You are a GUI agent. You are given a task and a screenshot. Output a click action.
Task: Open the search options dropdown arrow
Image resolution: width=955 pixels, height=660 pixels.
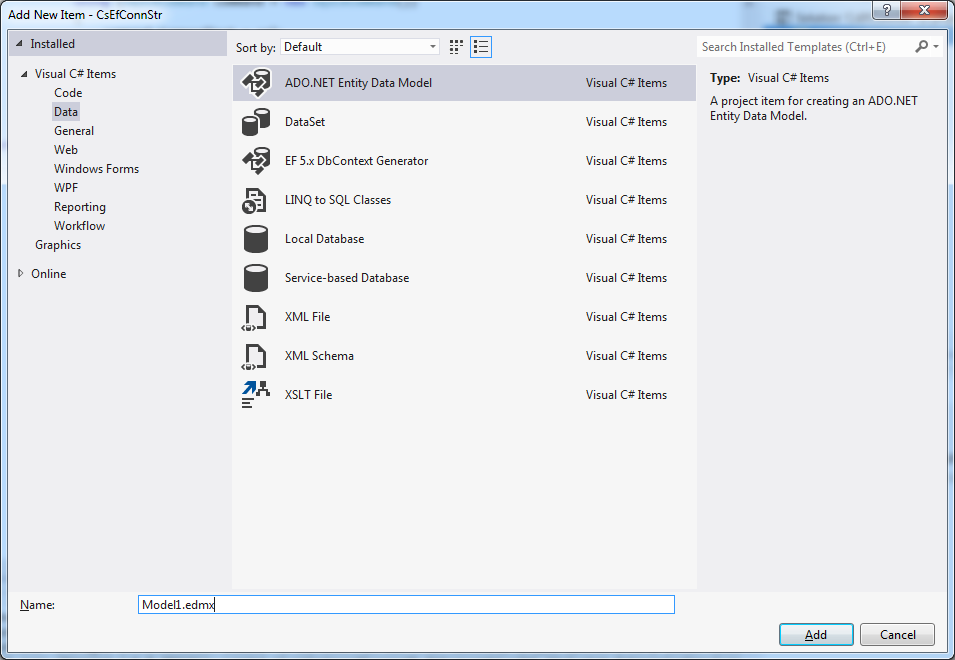(x=936, y=47)
